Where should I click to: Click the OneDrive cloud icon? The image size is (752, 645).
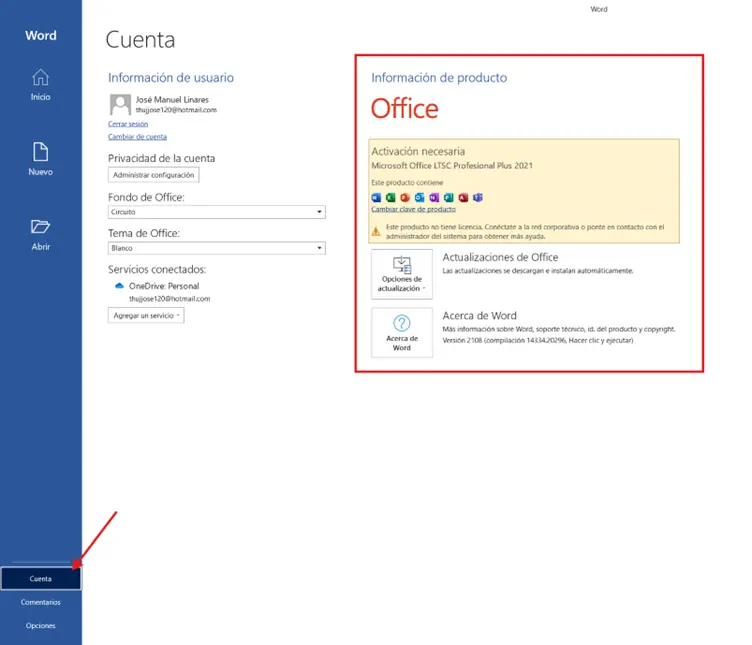pos(119,286)
